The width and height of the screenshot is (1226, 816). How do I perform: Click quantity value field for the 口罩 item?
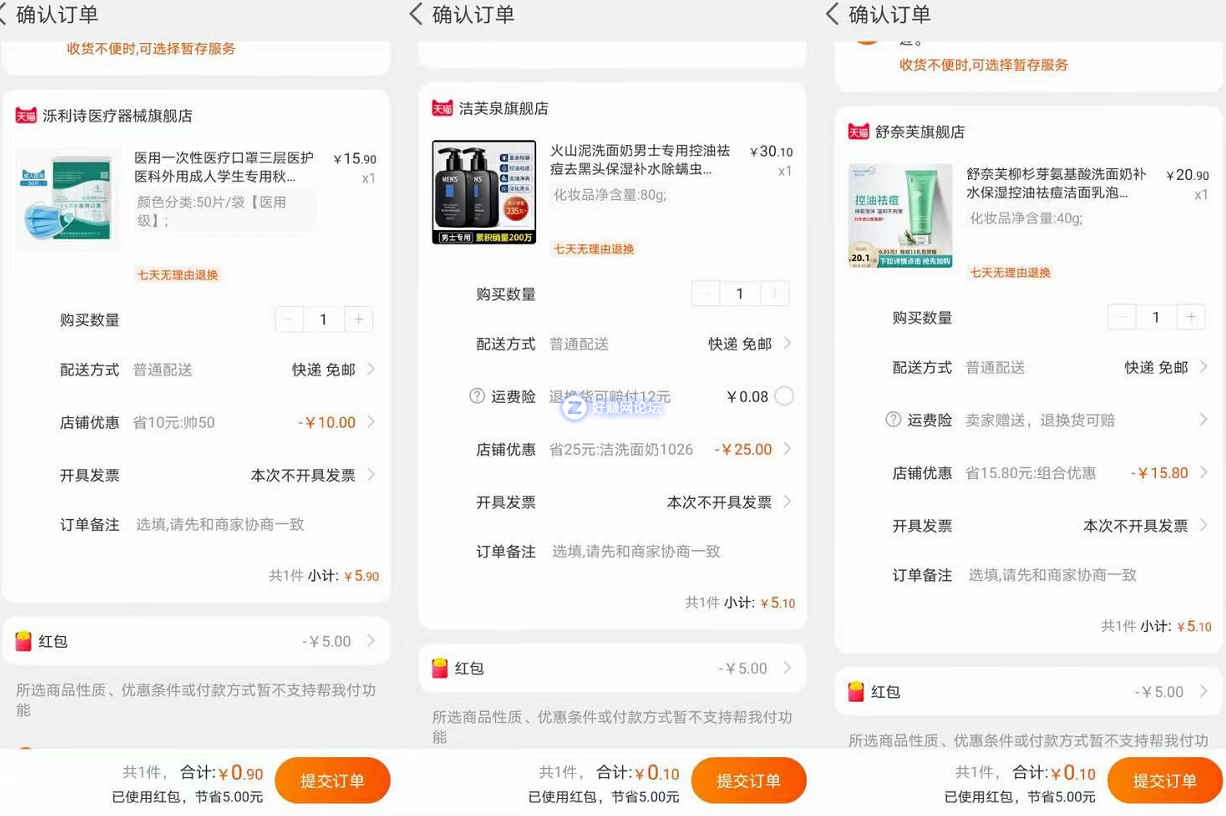click(x=323, y=320)
